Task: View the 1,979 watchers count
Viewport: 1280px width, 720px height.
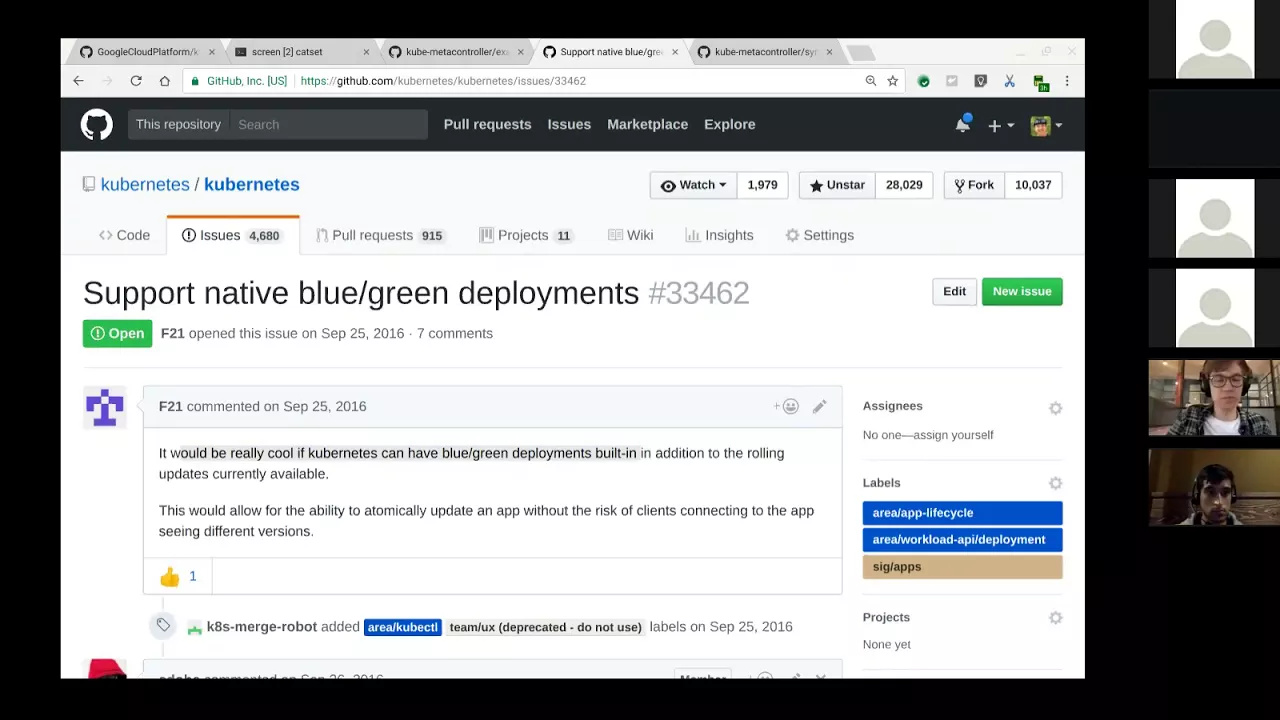Action: click(x=762, y=185)
